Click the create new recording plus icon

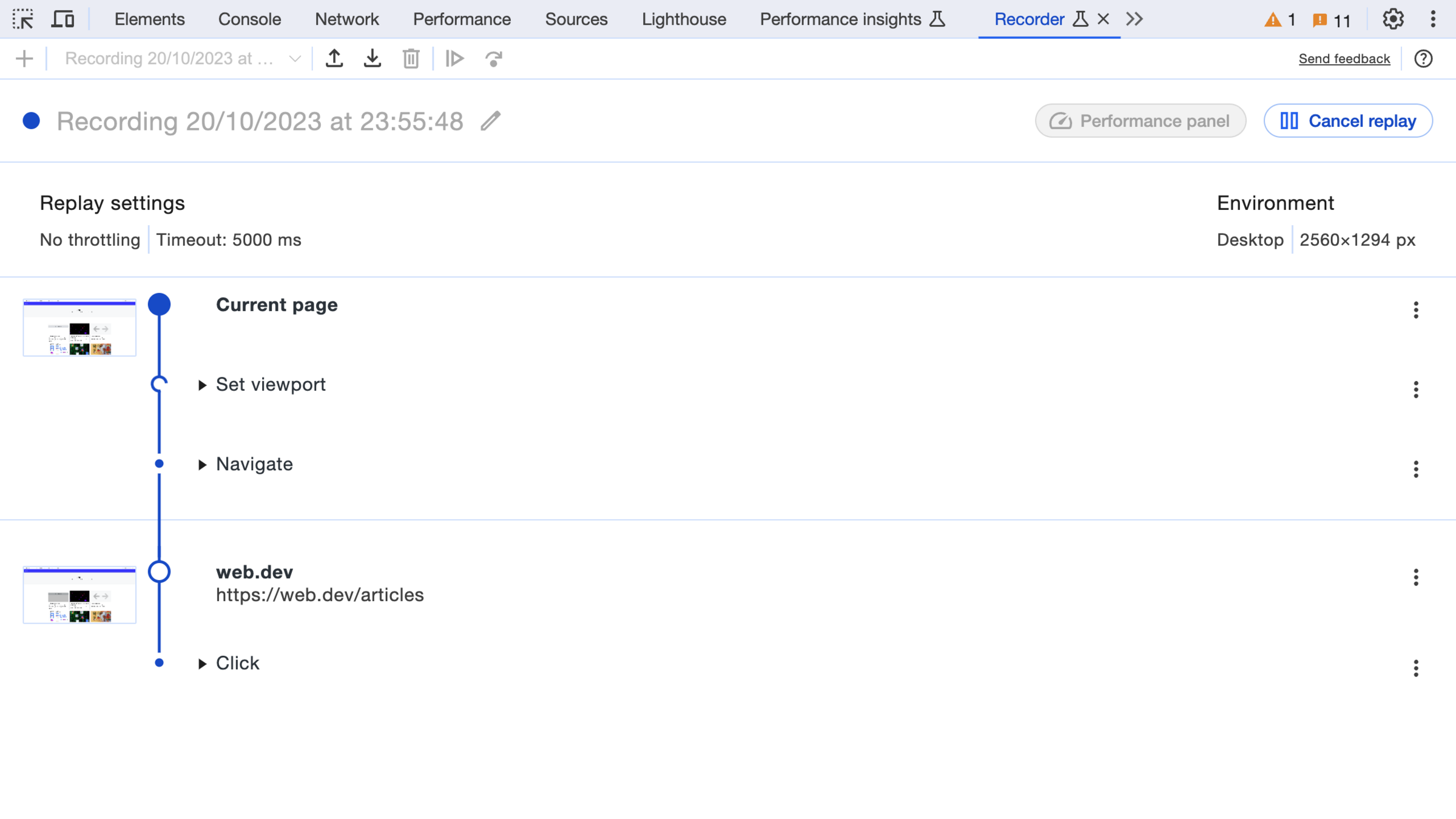coord(24,59)
